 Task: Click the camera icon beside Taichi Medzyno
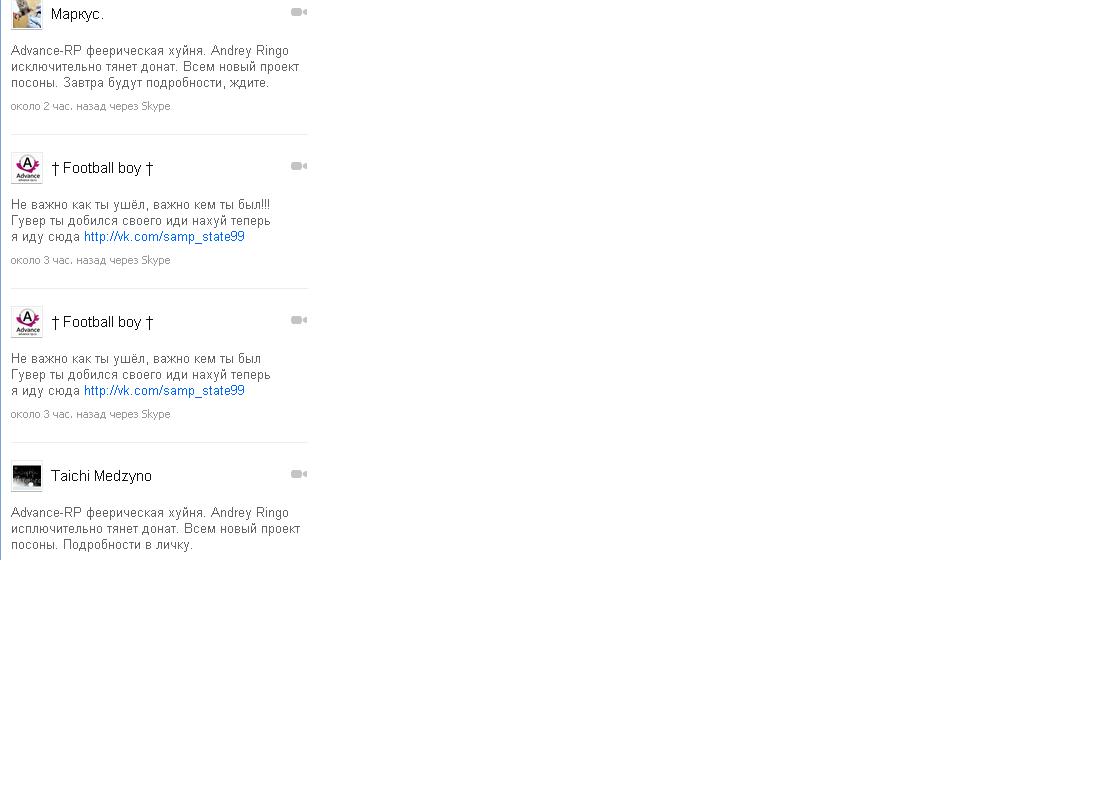point(299,474)
